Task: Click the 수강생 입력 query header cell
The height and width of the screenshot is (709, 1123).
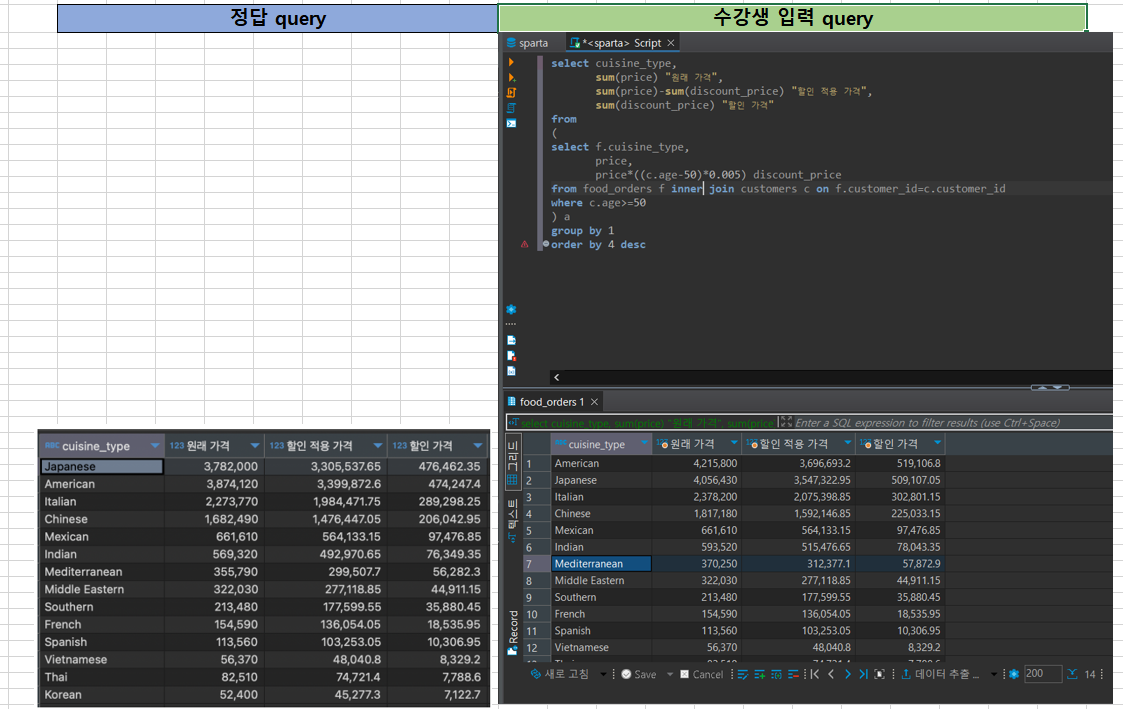Action: pyautogui.click(x=792, y=18)
